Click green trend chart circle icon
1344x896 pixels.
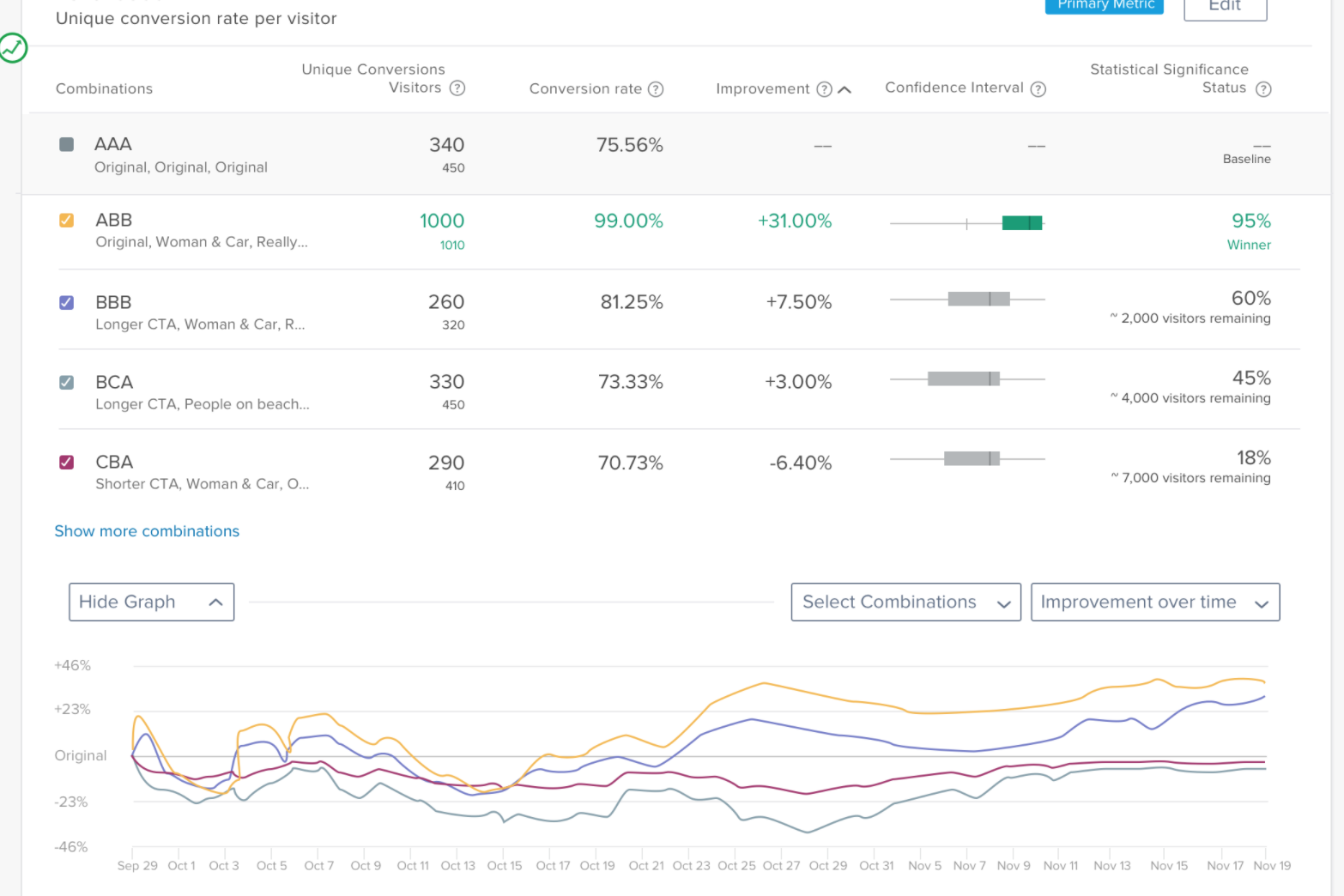click(13, 48)
